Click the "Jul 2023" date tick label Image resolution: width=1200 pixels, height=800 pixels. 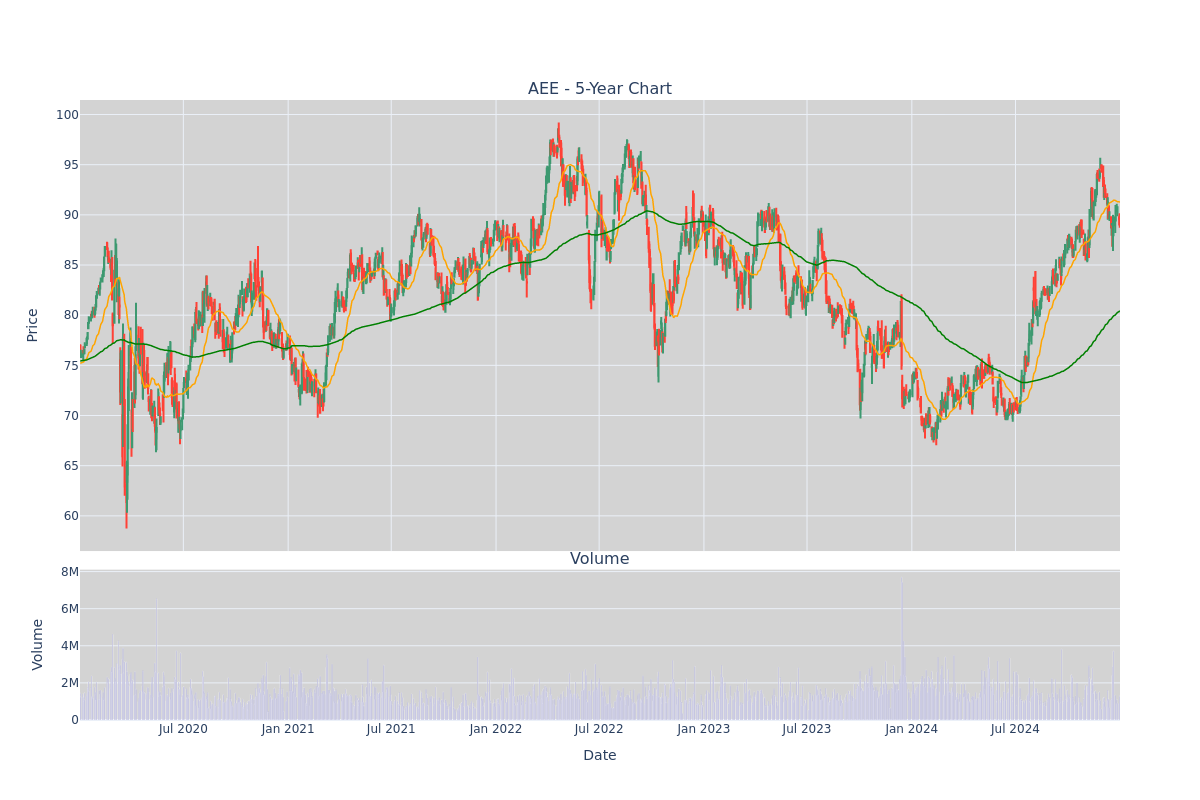[x=807, y=729]
